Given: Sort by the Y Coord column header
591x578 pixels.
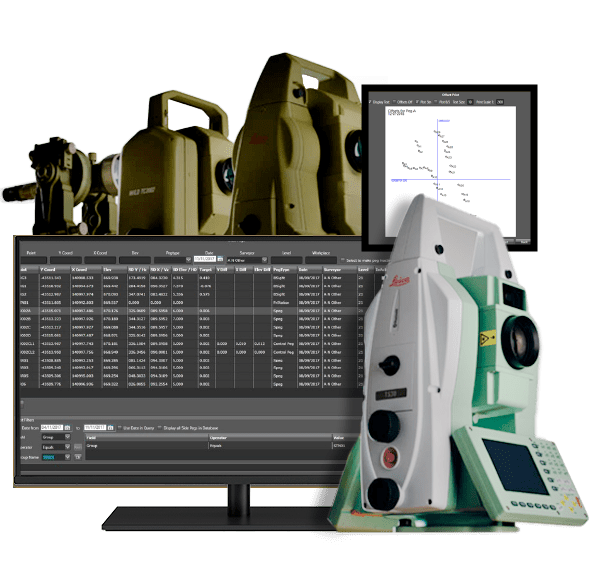Looking at the screenshot, I should (x=55, y=270).
